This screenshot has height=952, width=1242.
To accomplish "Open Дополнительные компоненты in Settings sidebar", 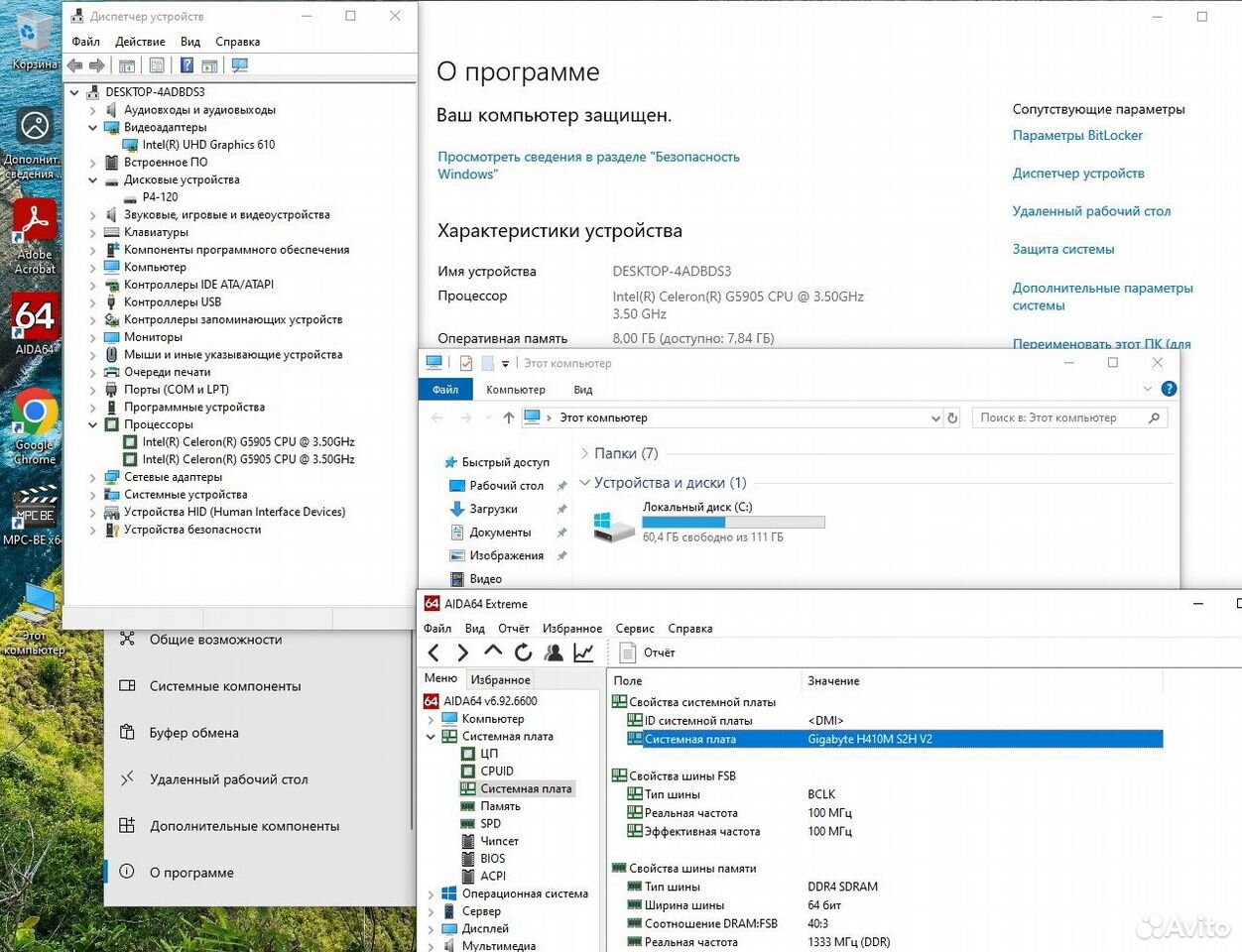I will pyautogui.click(x=244, y=826).
